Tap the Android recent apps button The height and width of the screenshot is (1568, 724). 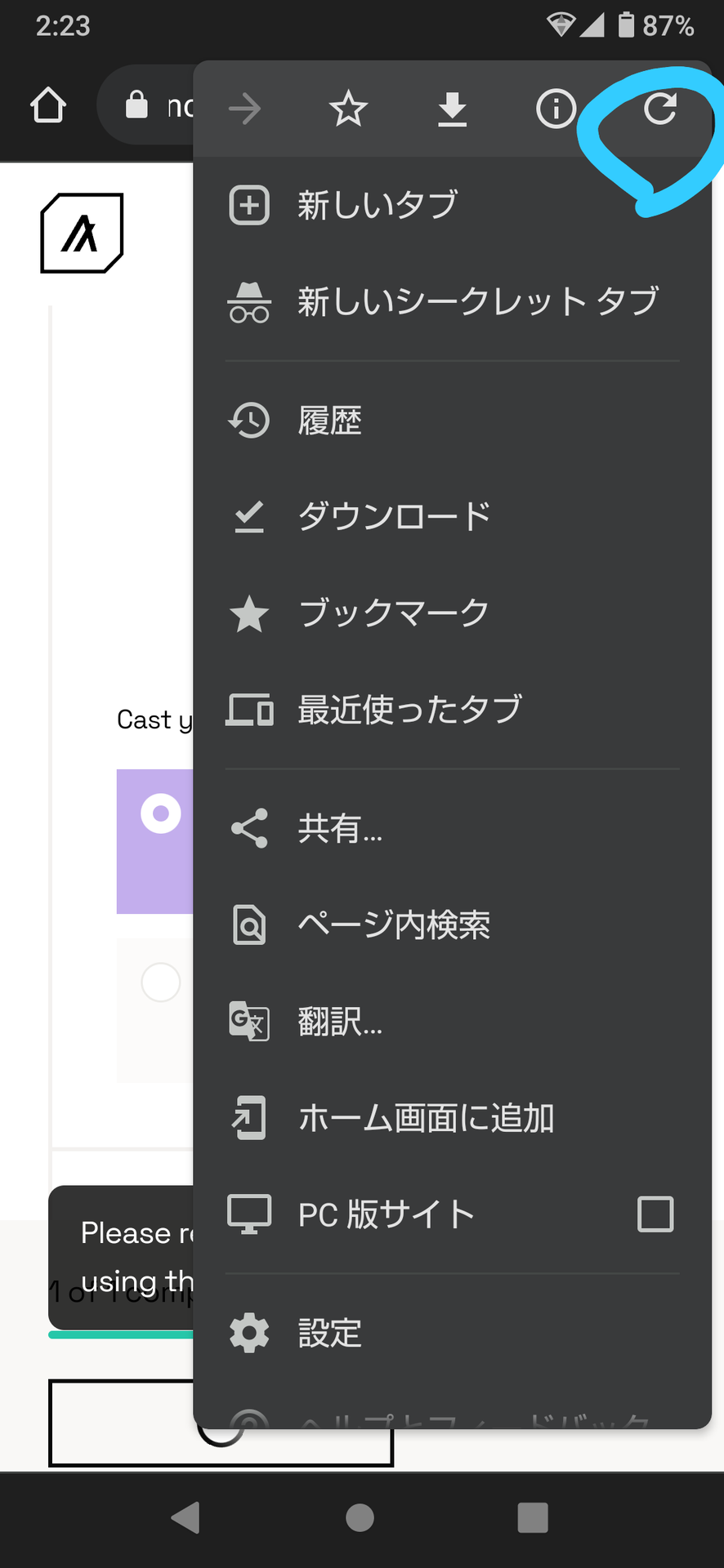(x=533, y=1518)
